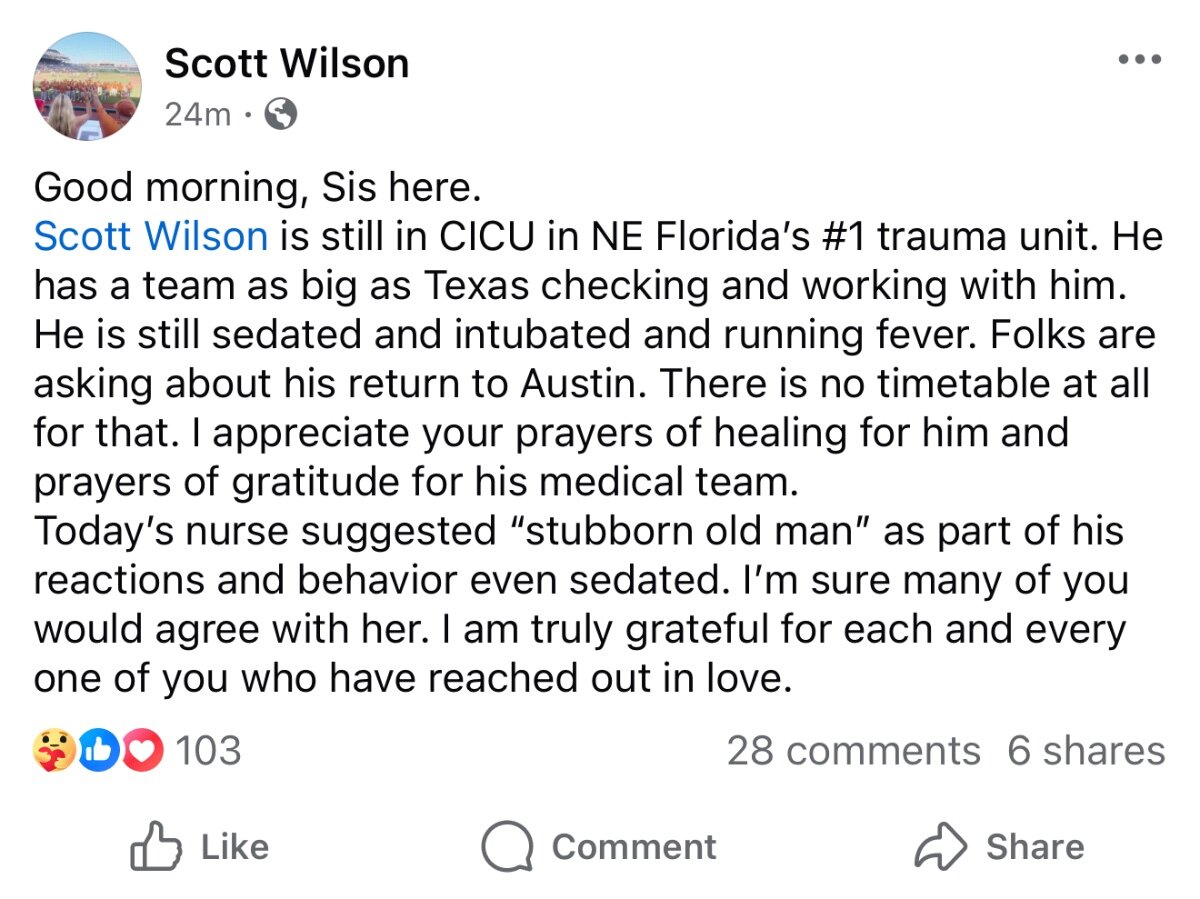1200x899 pixels.
Task: Open the tagged blue Scott Wilson link
Action: (151, 237)
